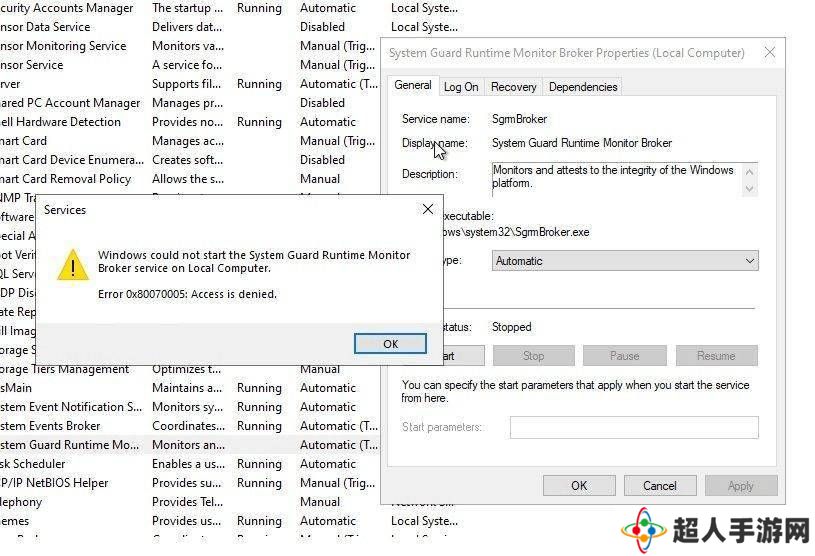Screen dimensions: 815x556
Task: Select the Security Accounts Manager service row
Action: click(x=229, y=8)
